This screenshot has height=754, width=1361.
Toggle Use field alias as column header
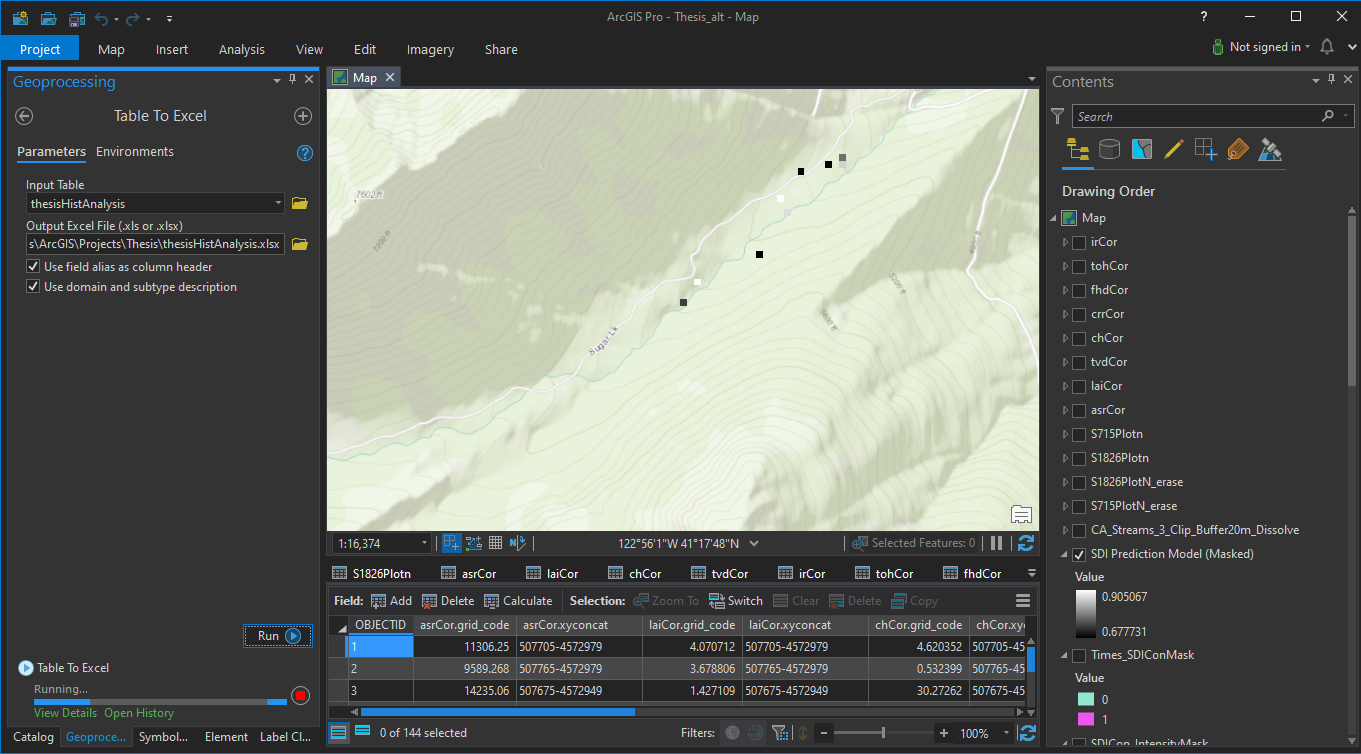click(33, 267)
